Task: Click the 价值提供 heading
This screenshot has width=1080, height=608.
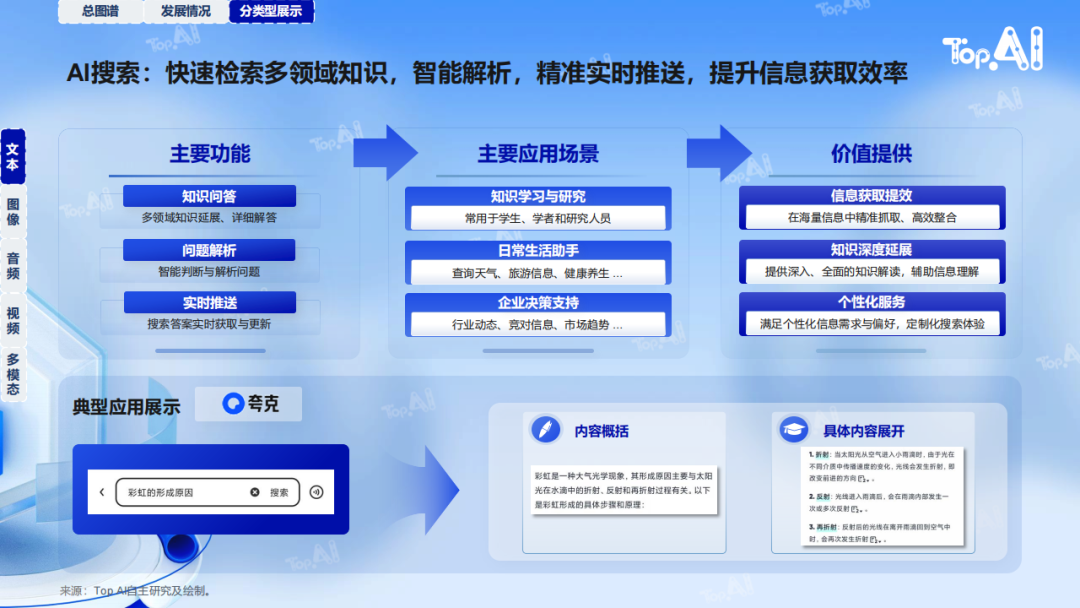Action: pyautogui.click(x=871, y=154)
